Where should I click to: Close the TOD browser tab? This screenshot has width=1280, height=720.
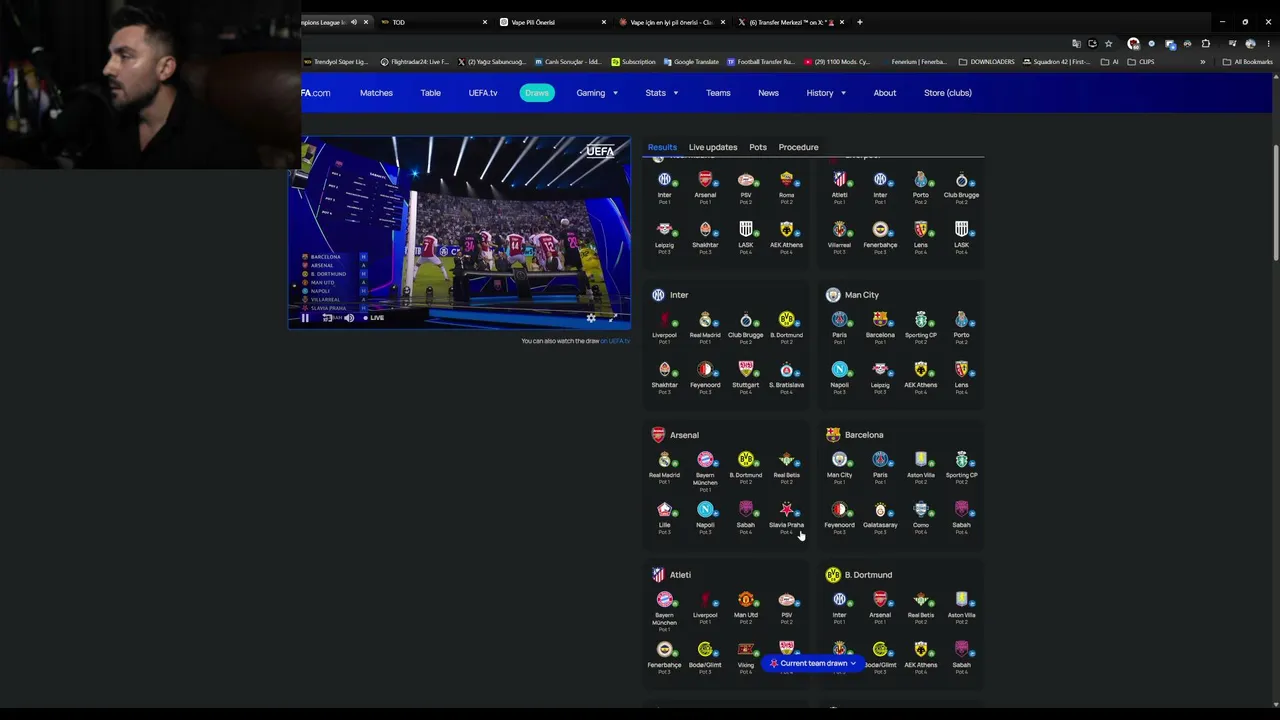click(x=485, y=22)
